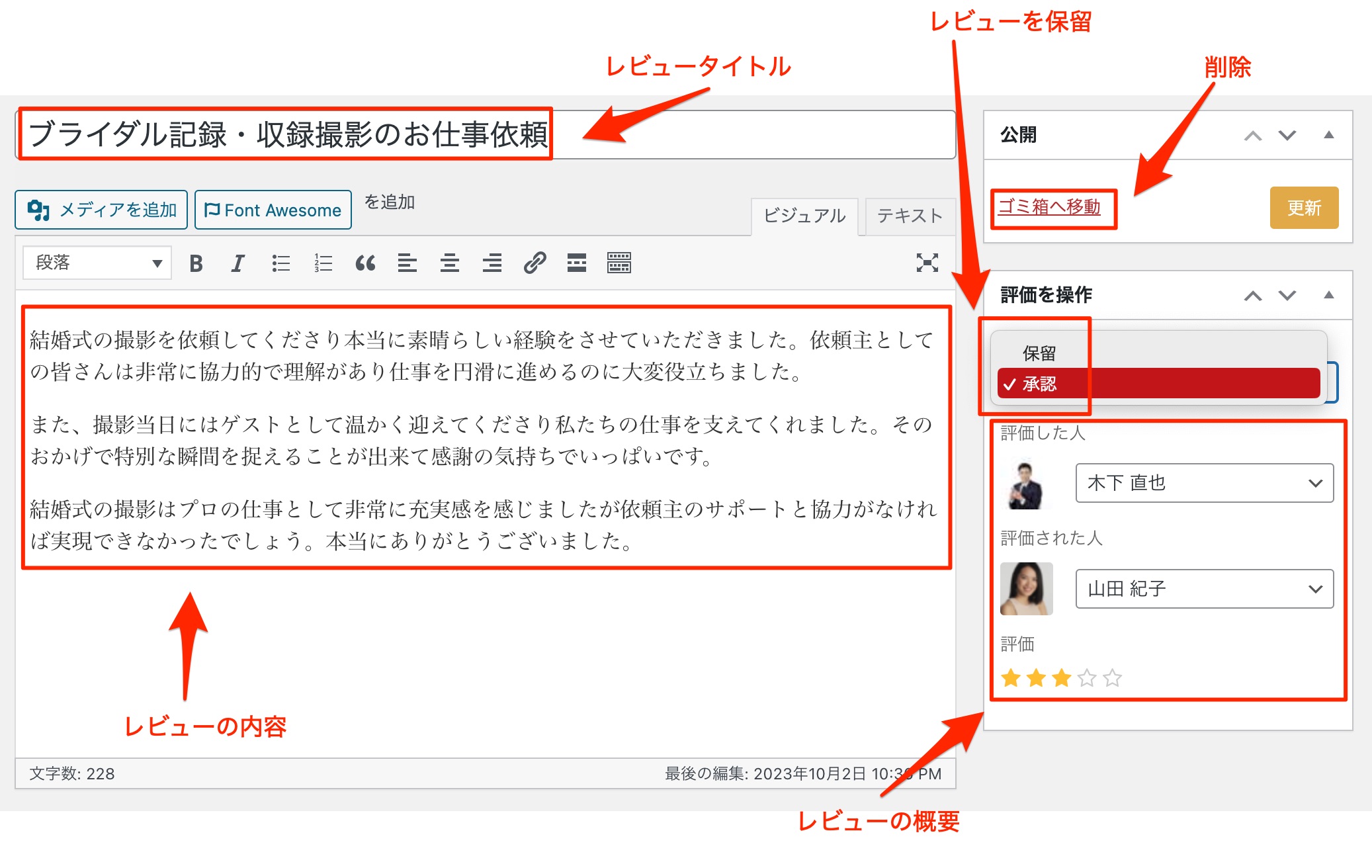Click the 更新 update button
1372x868 pixels.
[1303, 208]
